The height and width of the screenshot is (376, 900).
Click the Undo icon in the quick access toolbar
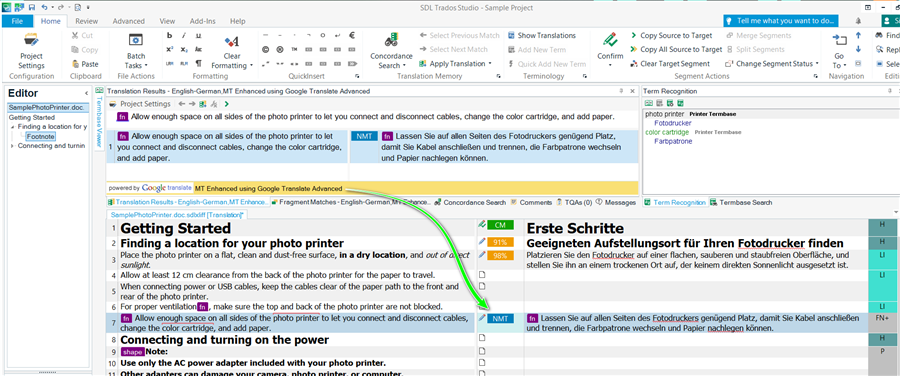pos(45,7)
